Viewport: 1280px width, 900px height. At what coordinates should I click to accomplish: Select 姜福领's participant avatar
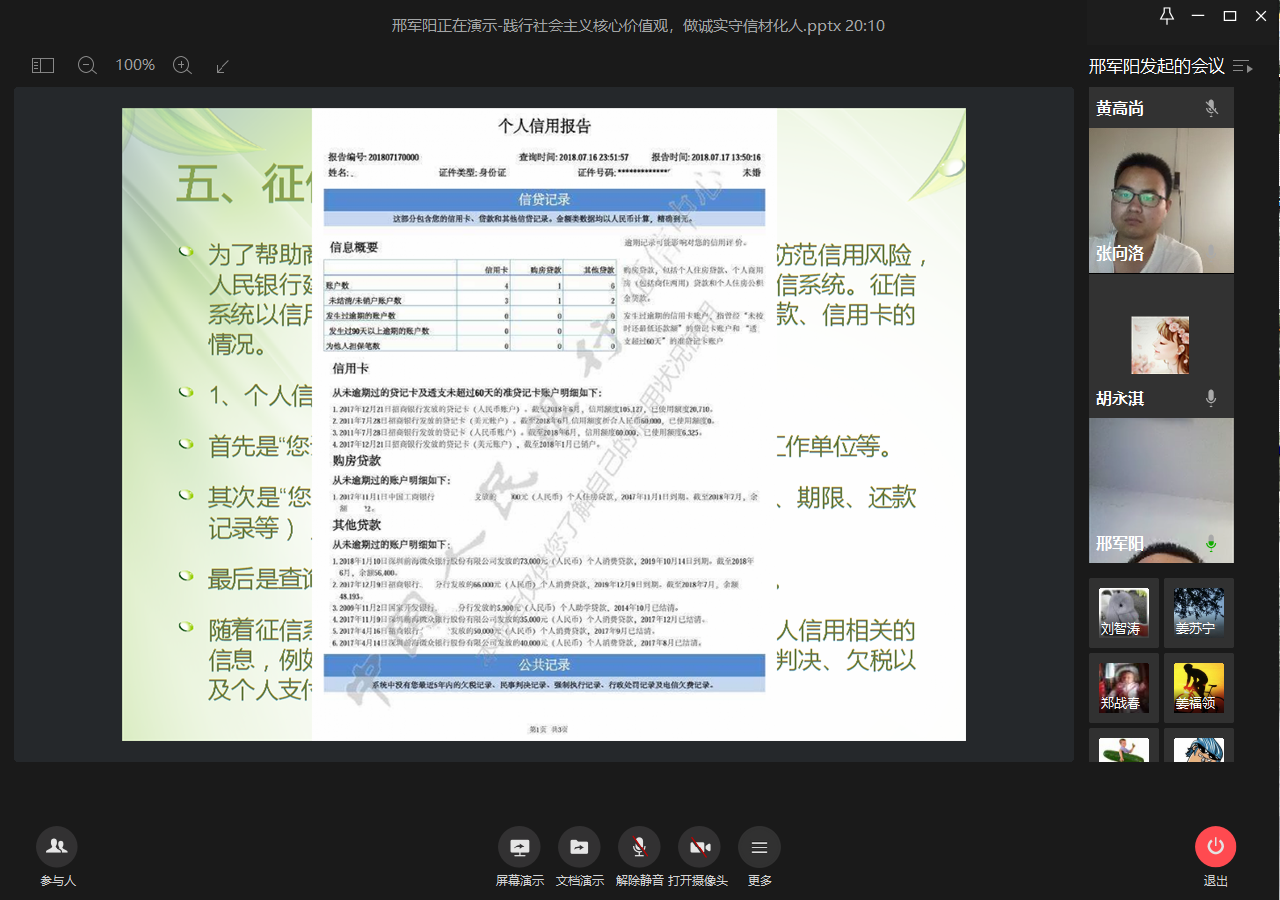pos(1198,687)
